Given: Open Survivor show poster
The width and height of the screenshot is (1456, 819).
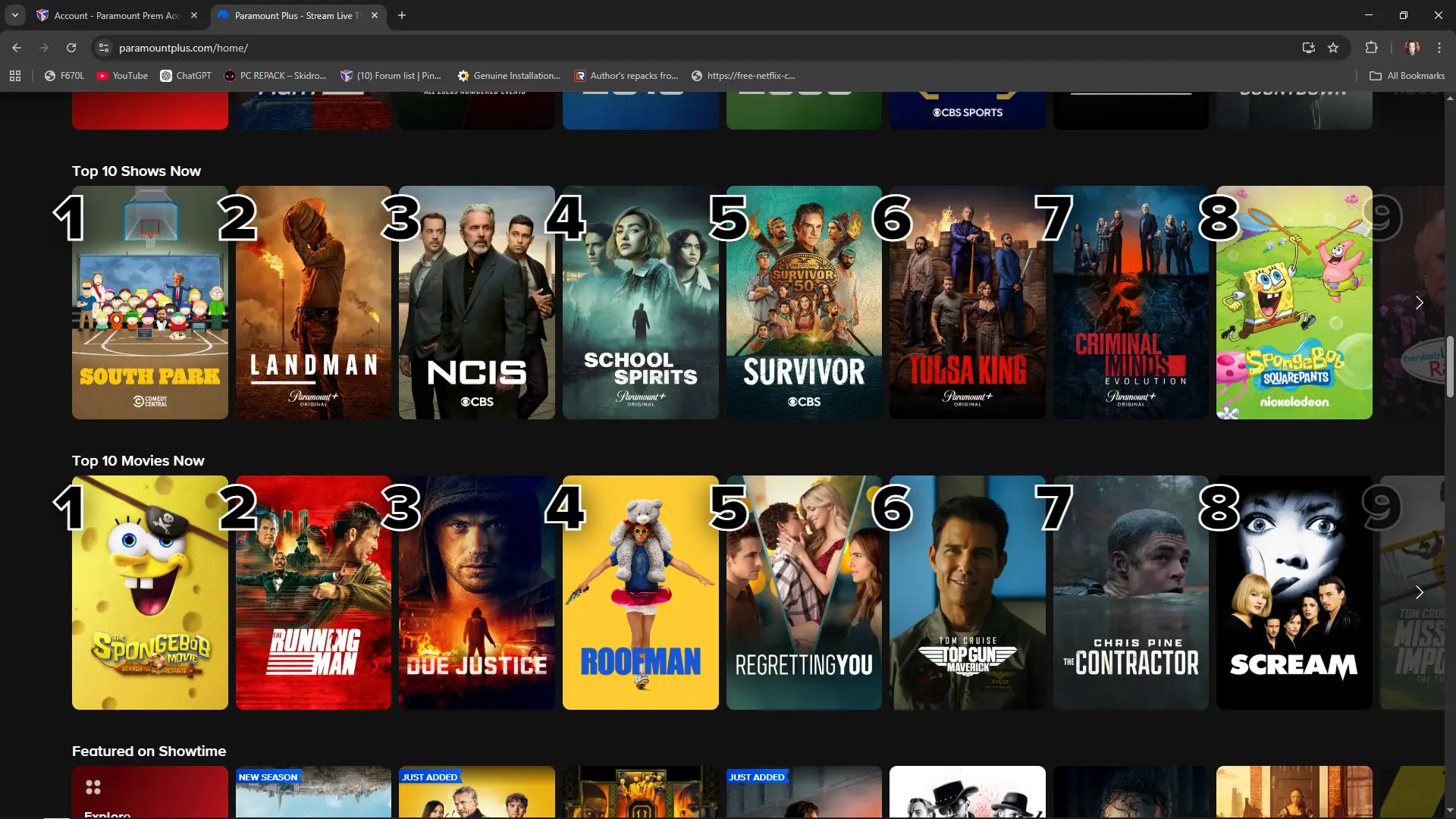Looking at the screenshot, I should [804, 303].
